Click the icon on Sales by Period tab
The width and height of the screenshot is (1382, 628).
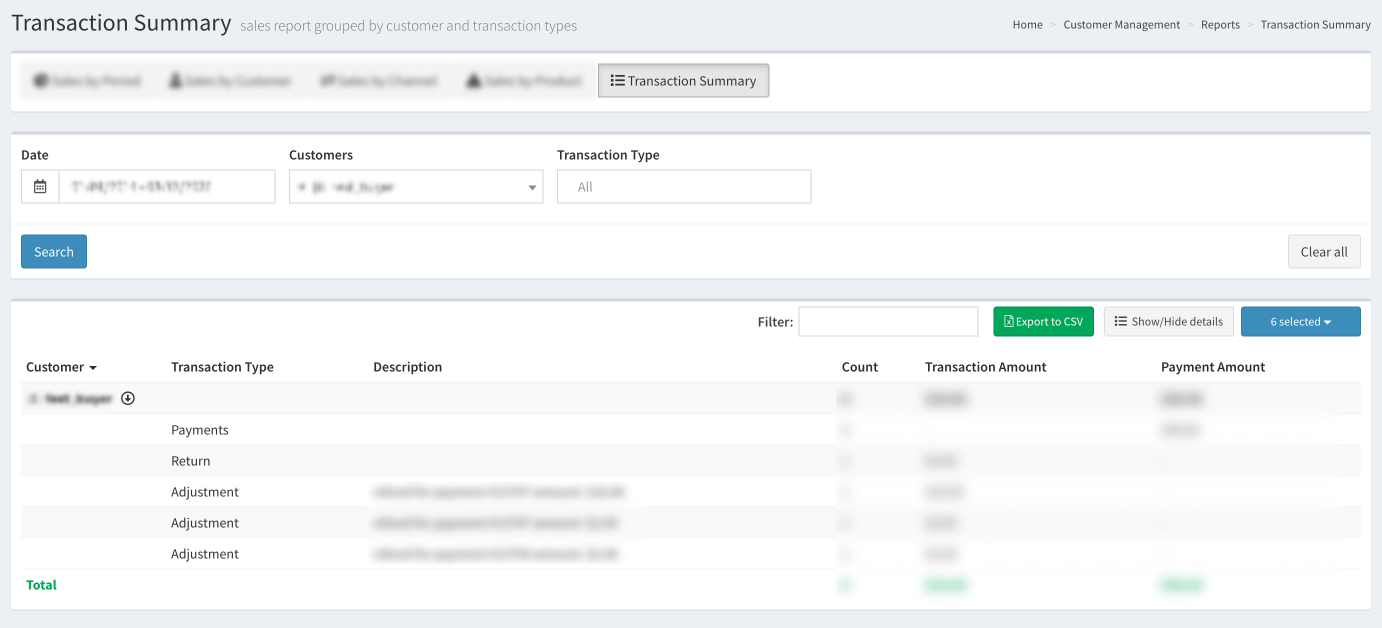[x=40, y=81]
